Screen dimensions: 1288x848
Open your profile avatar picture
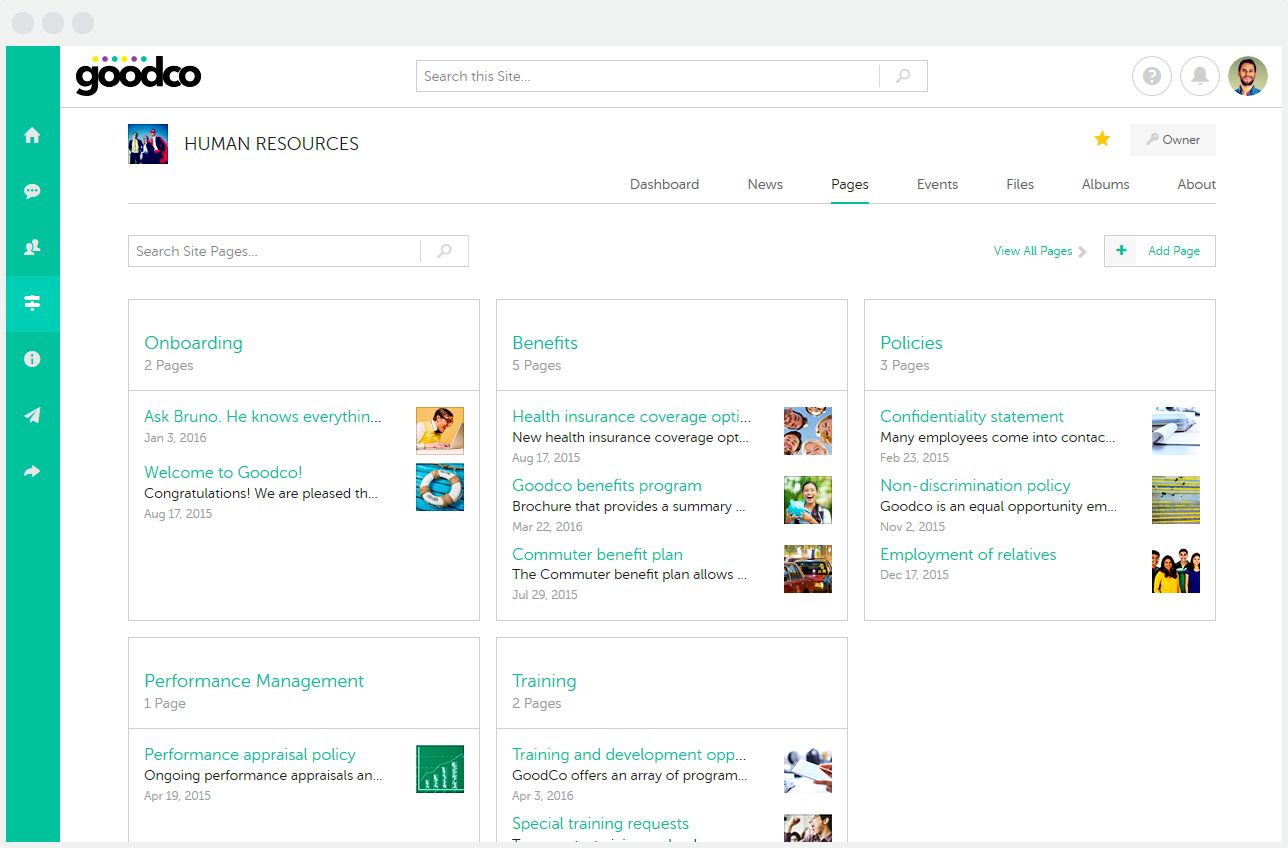(x=1248, y=75)
